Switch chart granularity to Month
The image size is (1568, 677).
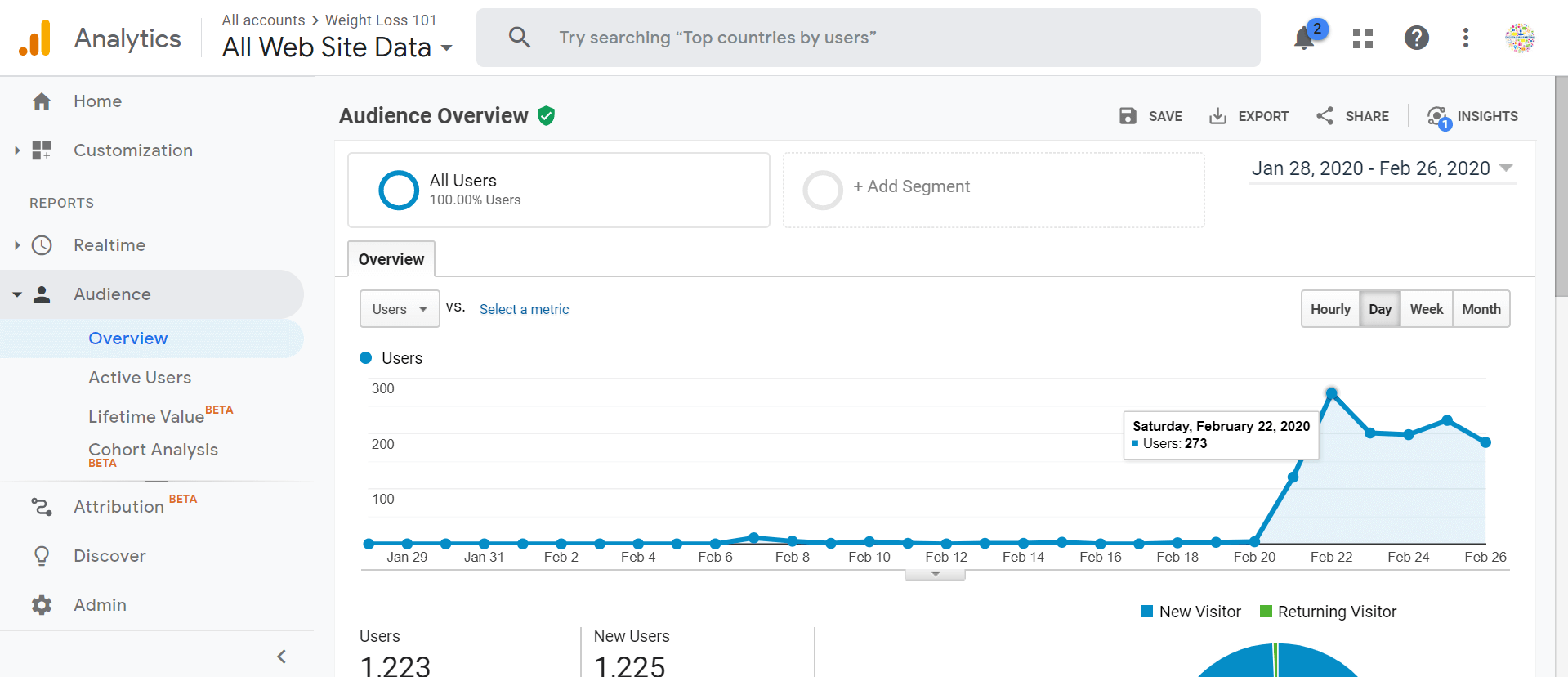[x=1481, y=309]
